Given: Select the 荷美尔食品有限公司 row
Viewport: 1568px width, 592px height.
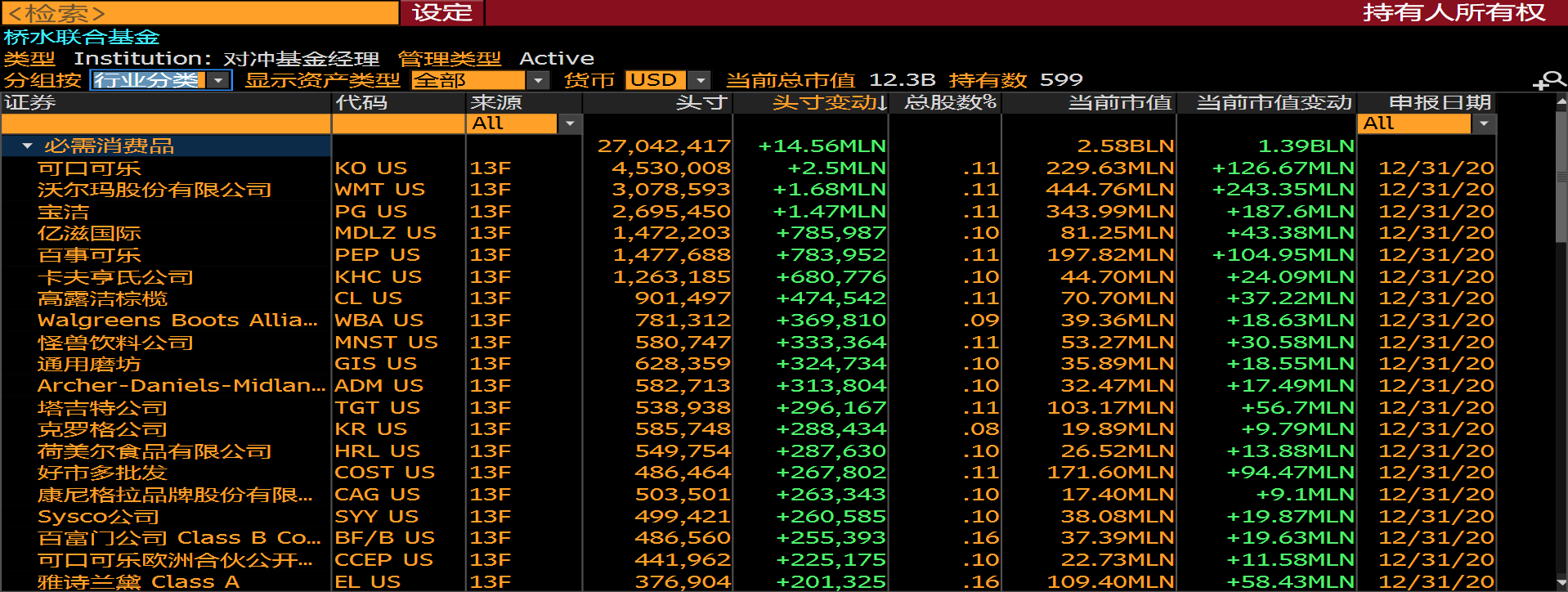Looking at the screenshot, I should 748,451.
